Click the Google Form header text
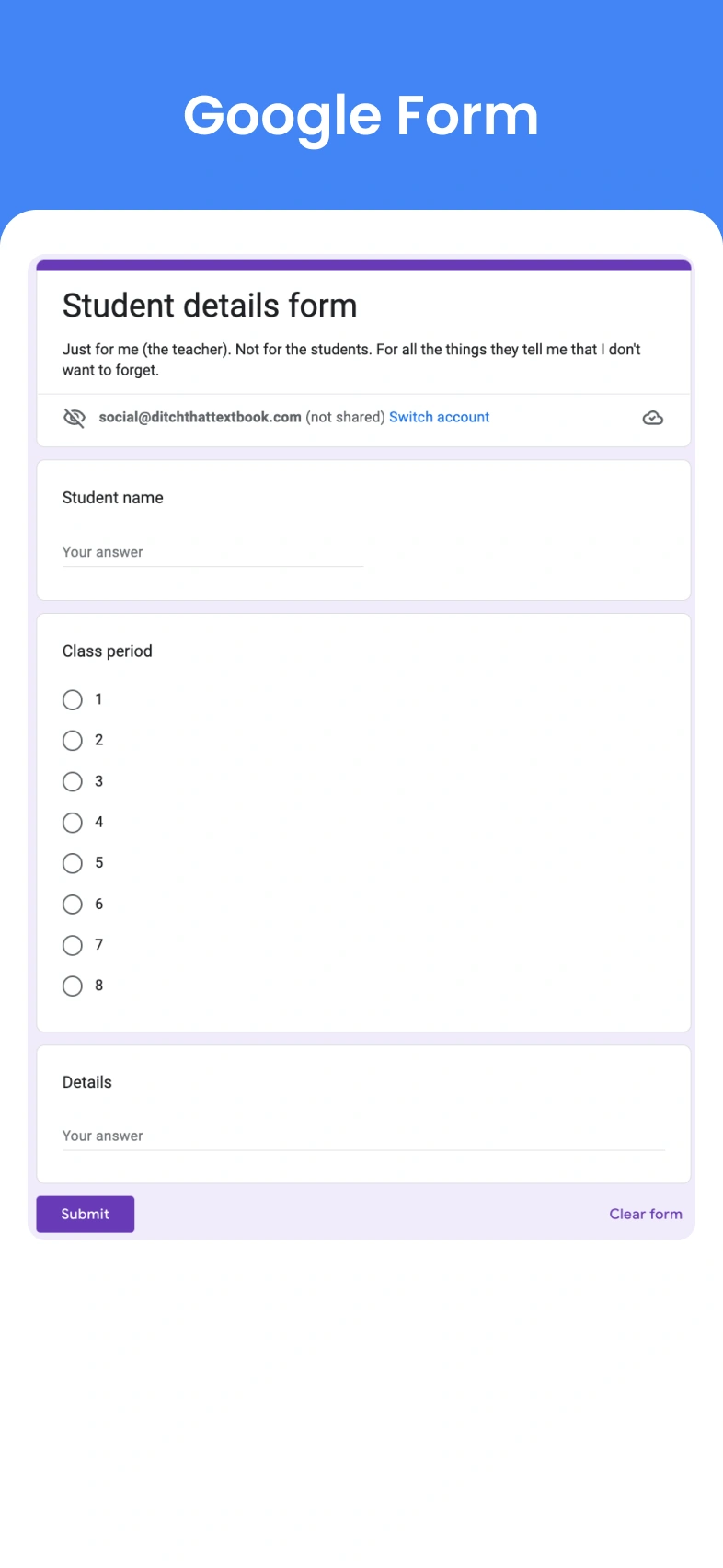The width and height of the screenshot is (723, 1568). pos(361,117)
